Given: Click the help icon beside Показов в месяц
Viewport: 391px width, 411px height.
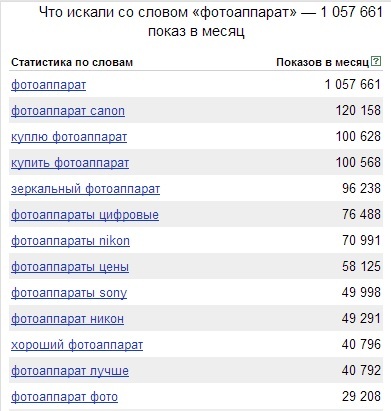Looking at the screenshot, I should [376, 61].
